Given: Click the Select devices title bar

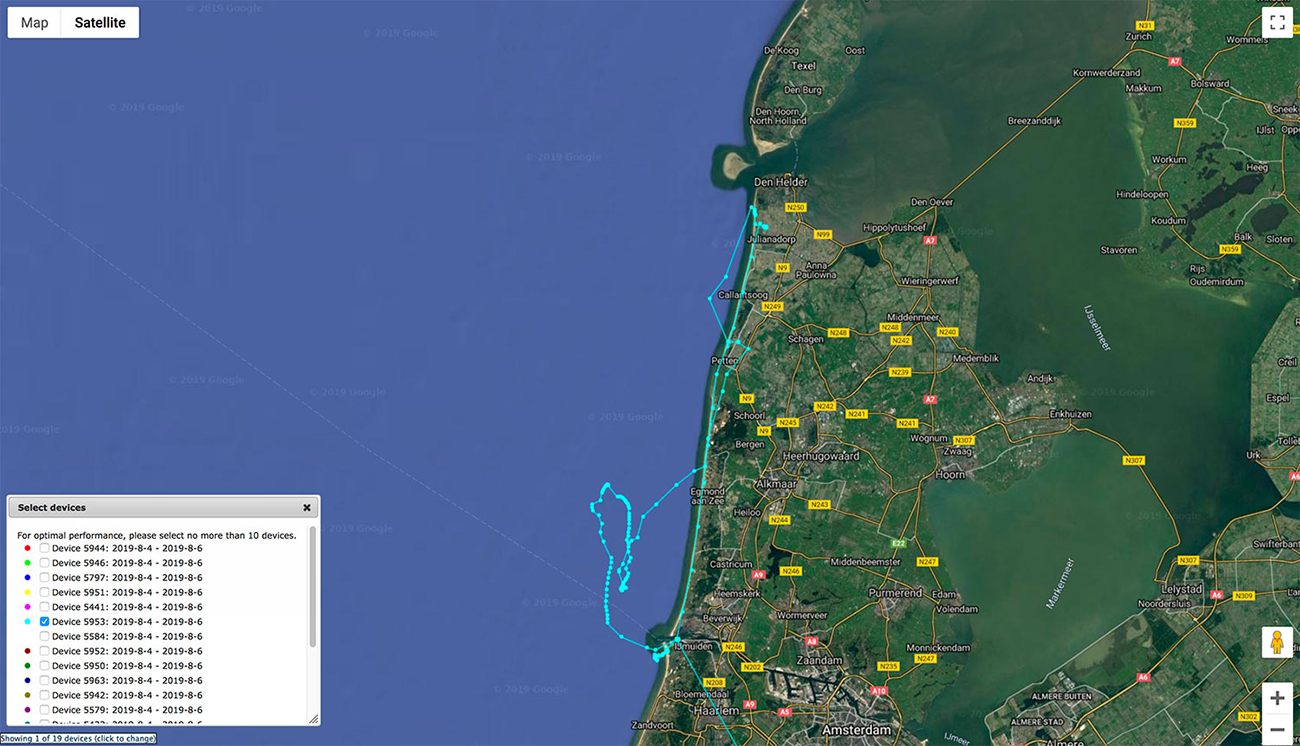Looking at the screenshot, I should tap(150, 508).
